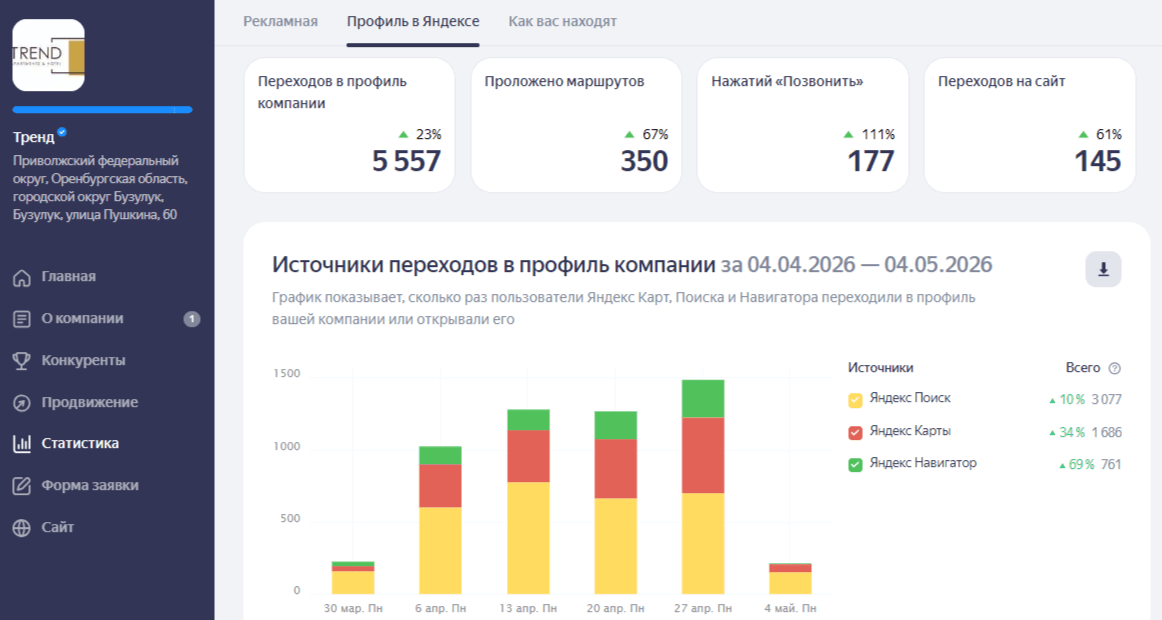The width and height of the screenshot is (1162, 620).
Task: Click the value 145 in site card
Action: pyautogui.click(x=1098, y=161)
